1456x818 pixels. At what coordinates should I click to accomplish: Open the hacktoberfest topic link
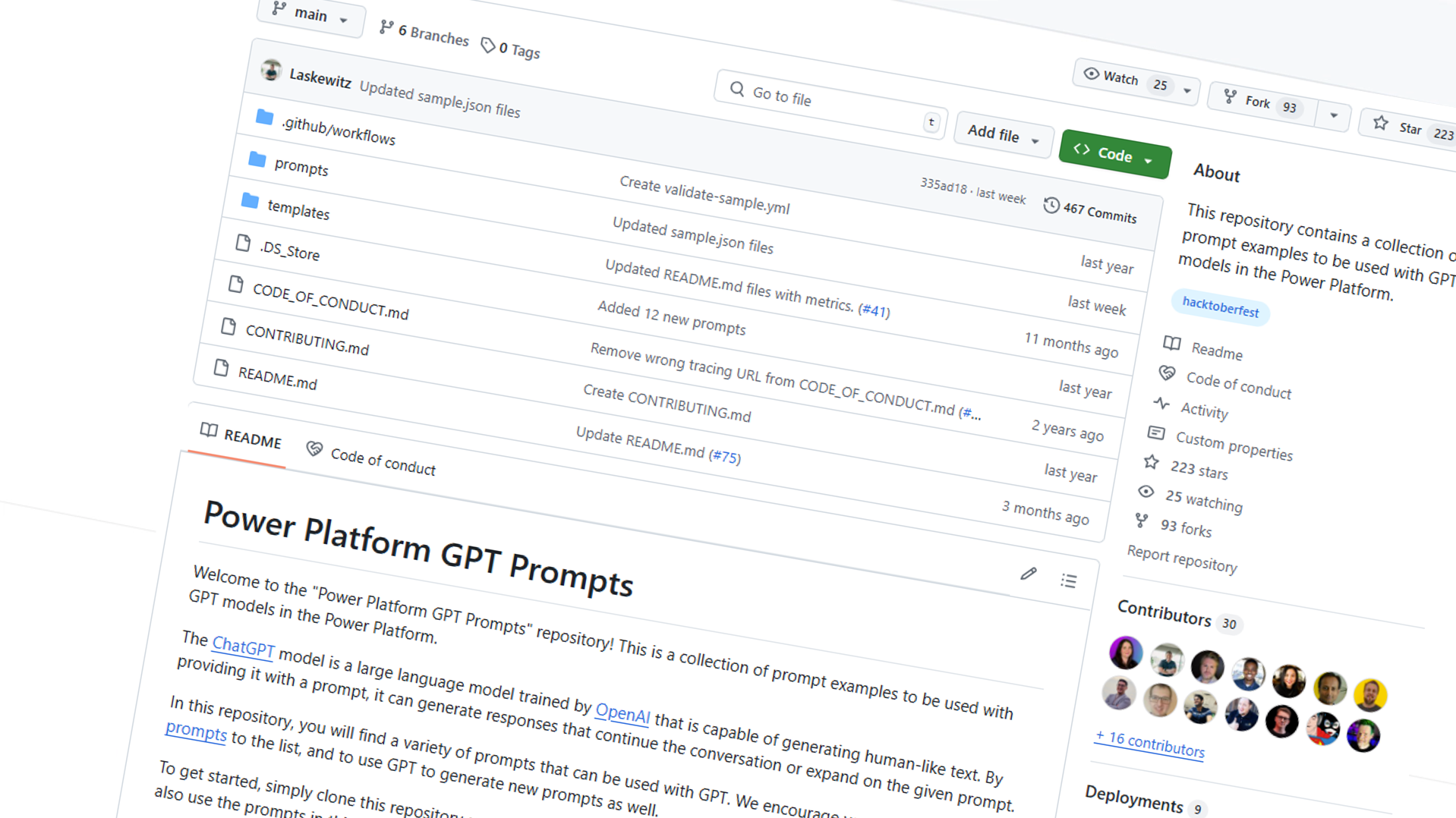(x=1220, y=306)
